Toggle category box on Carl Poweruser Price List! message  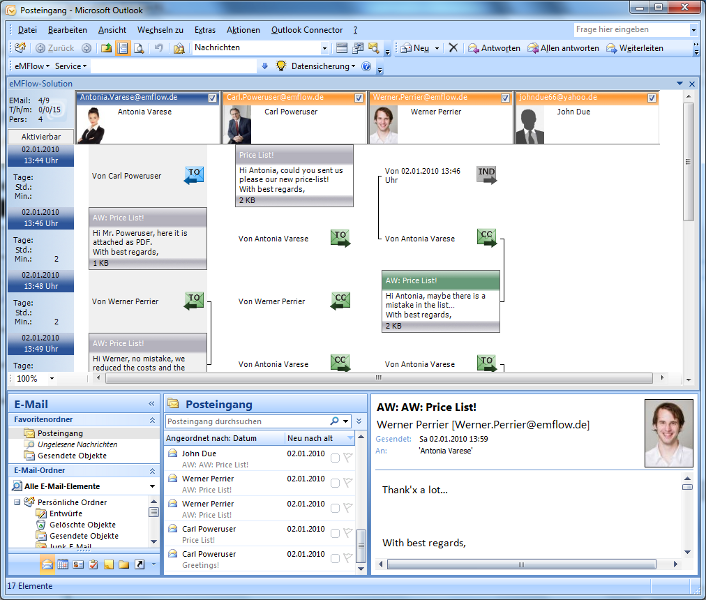335,533
